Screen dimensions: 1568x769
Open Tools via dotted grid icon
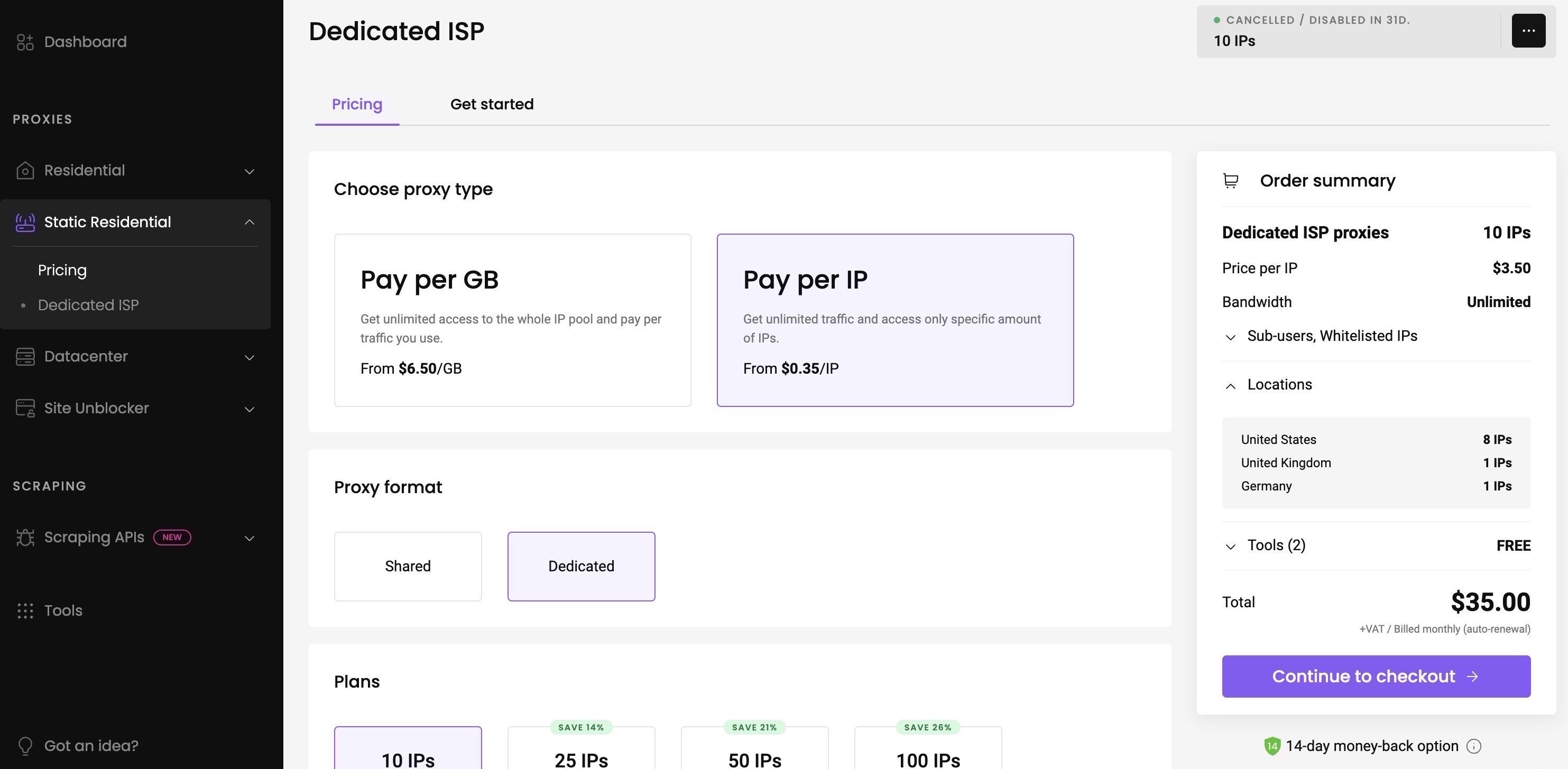pyautogui.click(x=25, y=611)
